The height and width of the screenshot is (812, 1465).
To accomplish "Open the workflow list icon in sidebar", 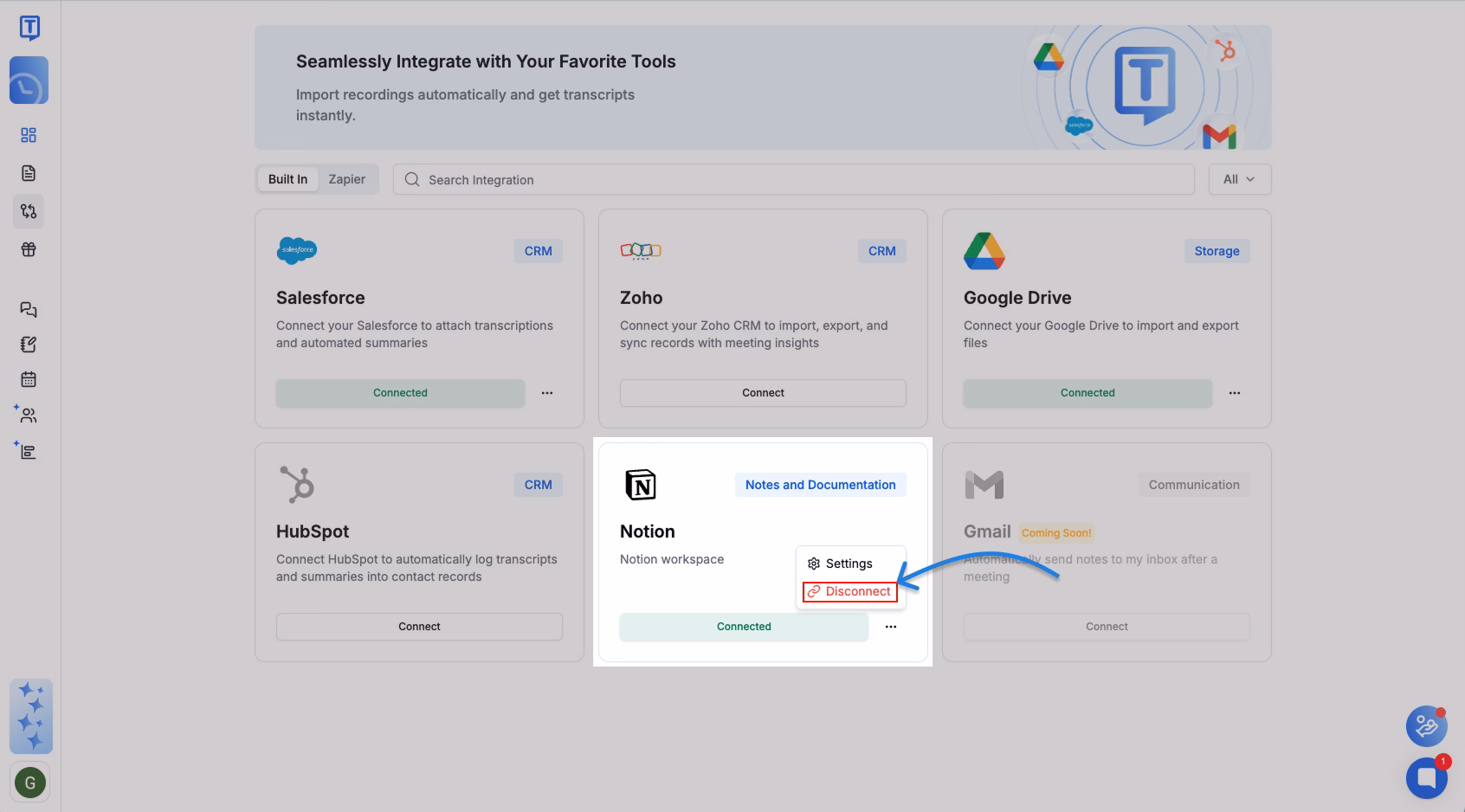I will [27, 450].
